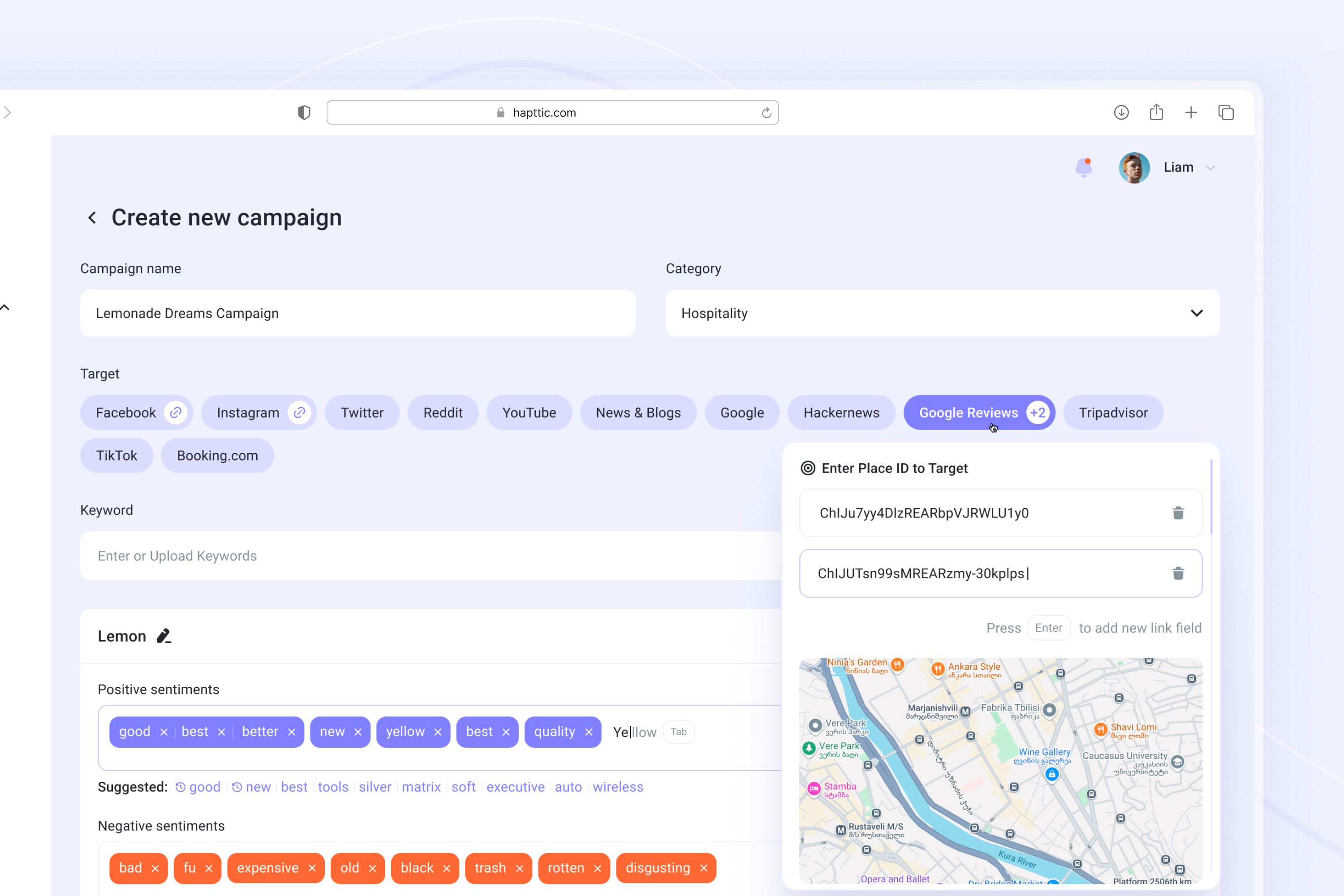Reload the hapttic.com page
This screenshot has height=896, width=1344.
(x=766, y=112)
